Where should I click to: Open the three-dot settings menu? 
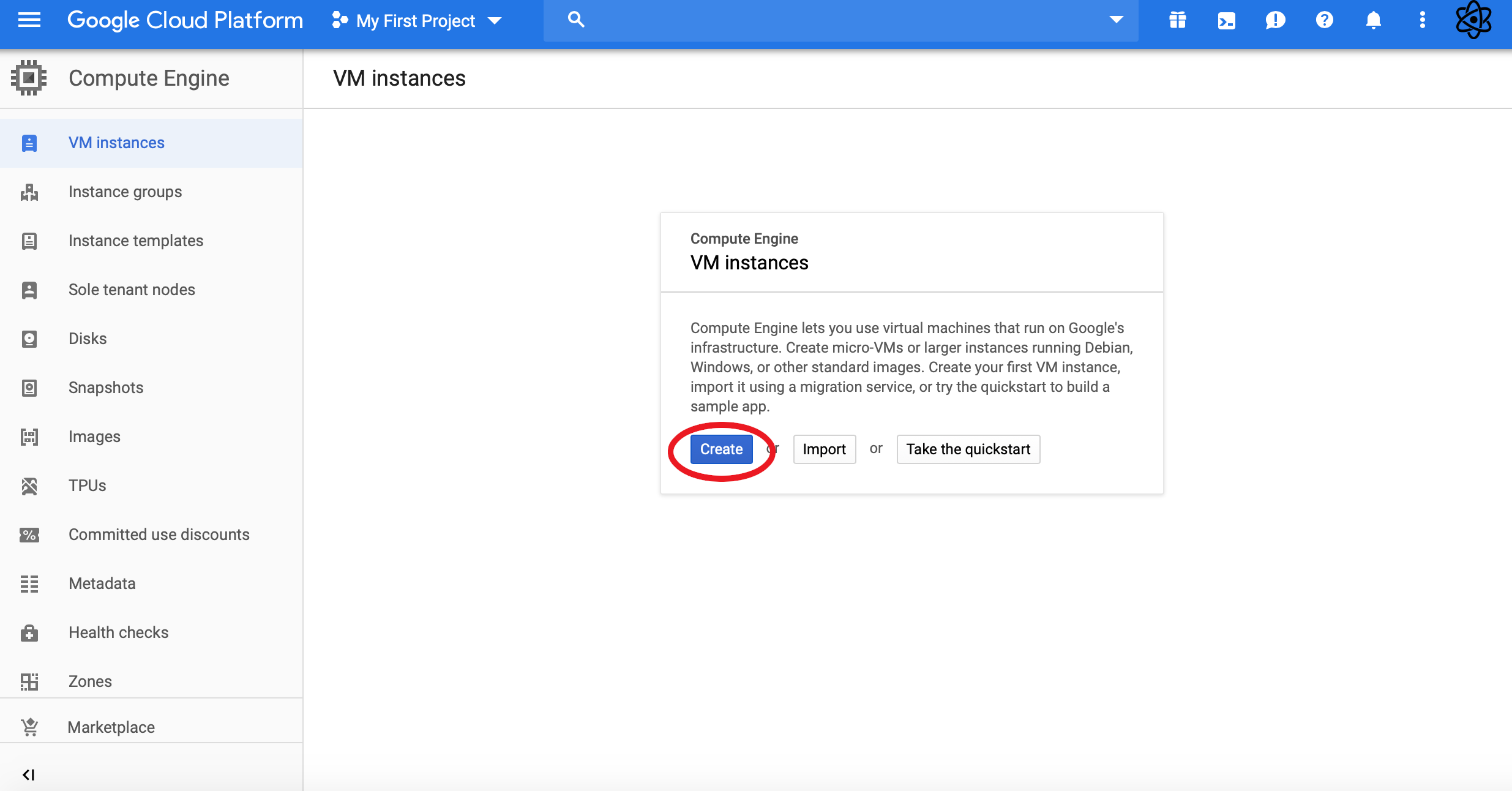[1423, 20]
